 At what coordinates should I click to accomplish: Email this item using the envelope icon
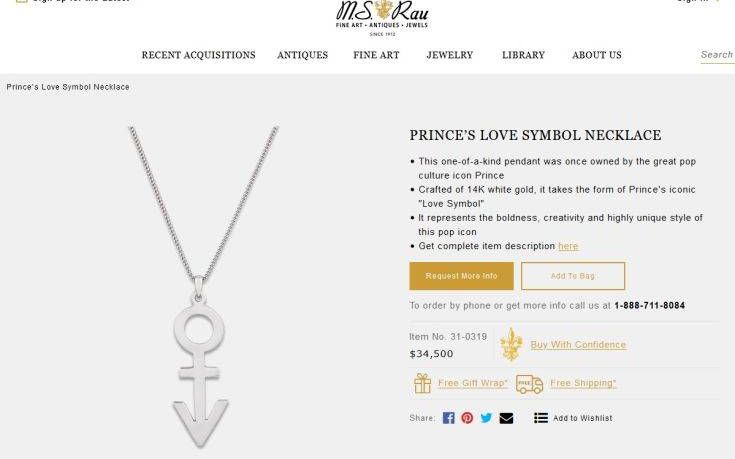[x=506, y=418]
